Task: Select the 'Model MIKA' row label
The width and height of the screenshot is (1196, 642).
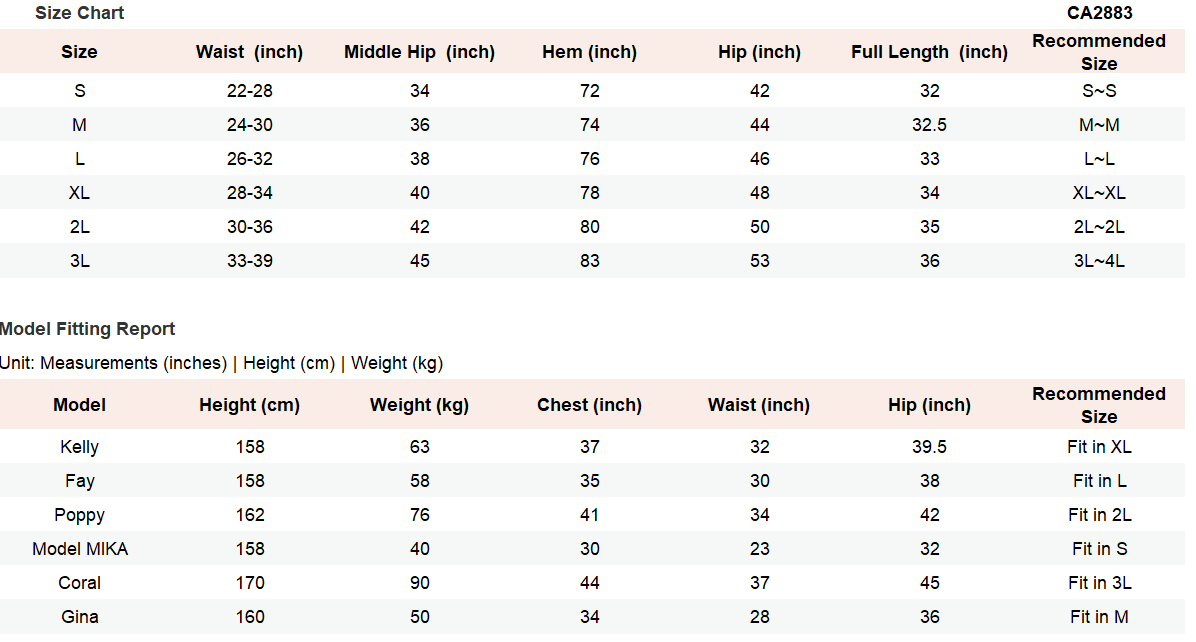Action: click(80, 549)
